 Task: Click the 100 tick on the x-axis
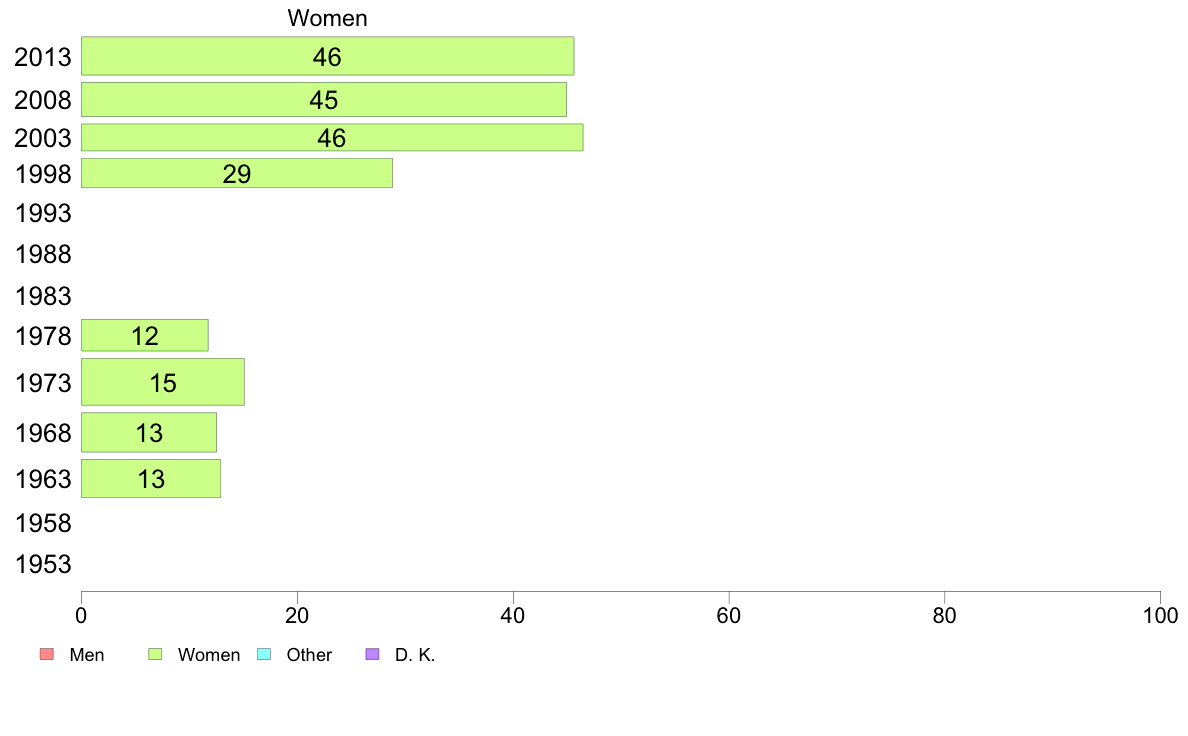pyautogui.click(x=1160, y=615)
